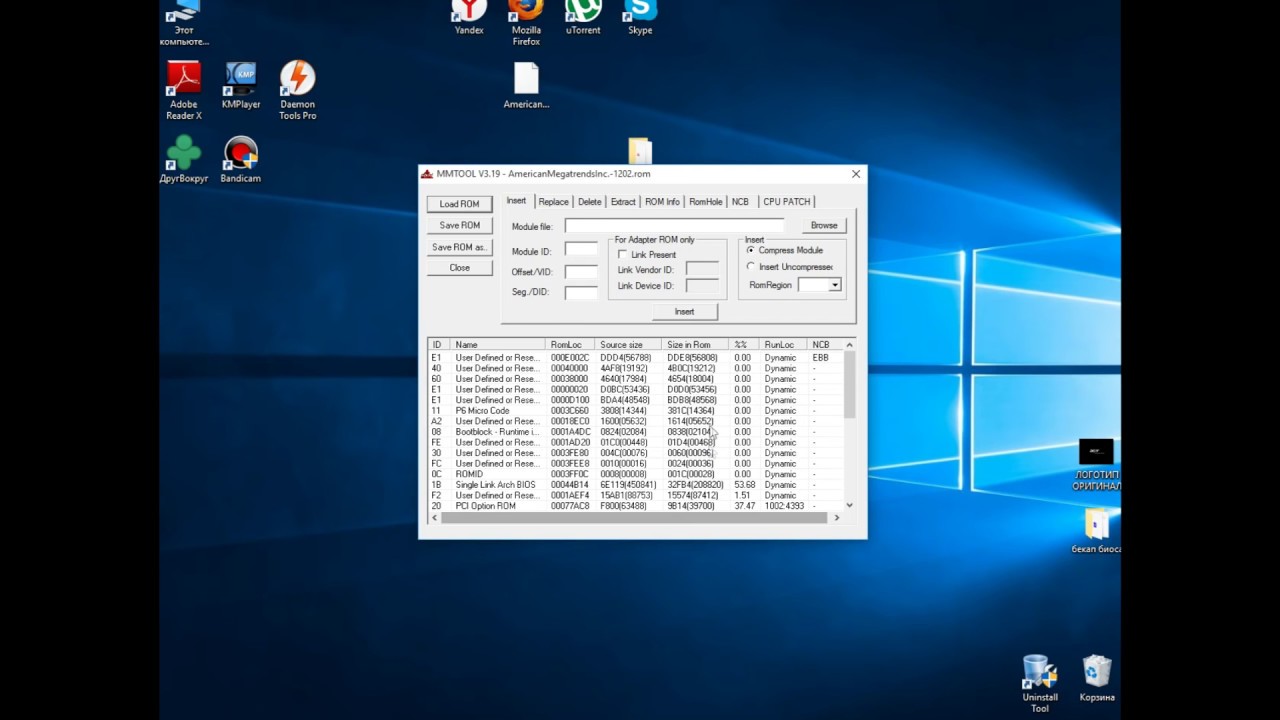This screenshot has width=1280, height=720.
Task: Click the EBB value in NCB column
Action: coord(820,358)
